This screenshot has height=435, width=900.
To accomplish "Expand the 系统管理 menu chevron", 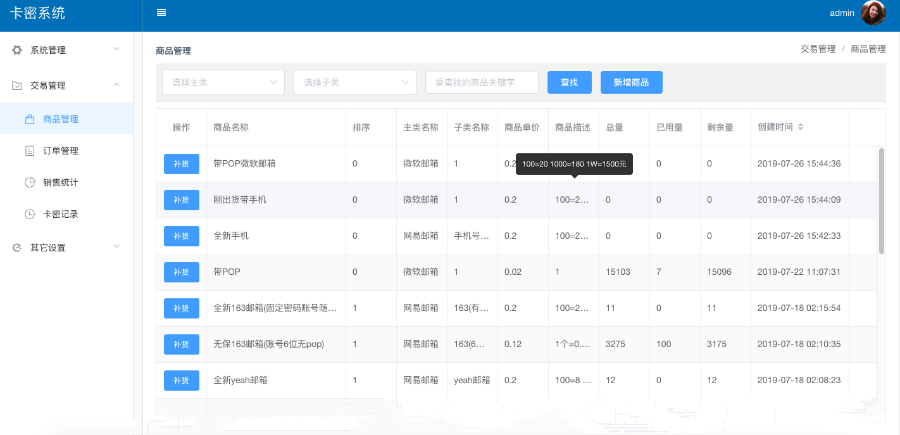I will 116,49.
